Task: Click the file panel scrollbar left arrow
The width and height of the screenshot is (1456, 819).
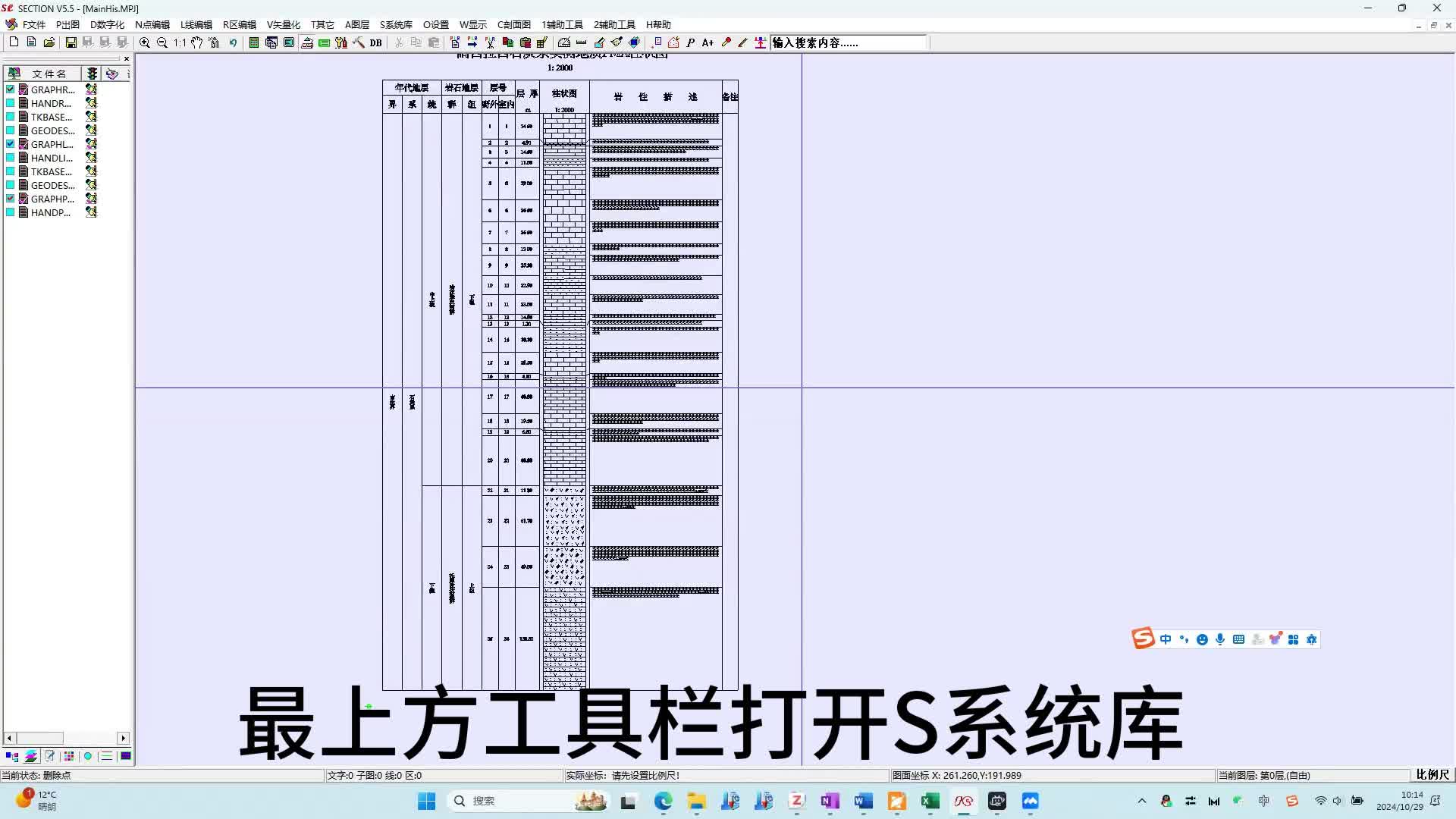Action: click(9, 738)
